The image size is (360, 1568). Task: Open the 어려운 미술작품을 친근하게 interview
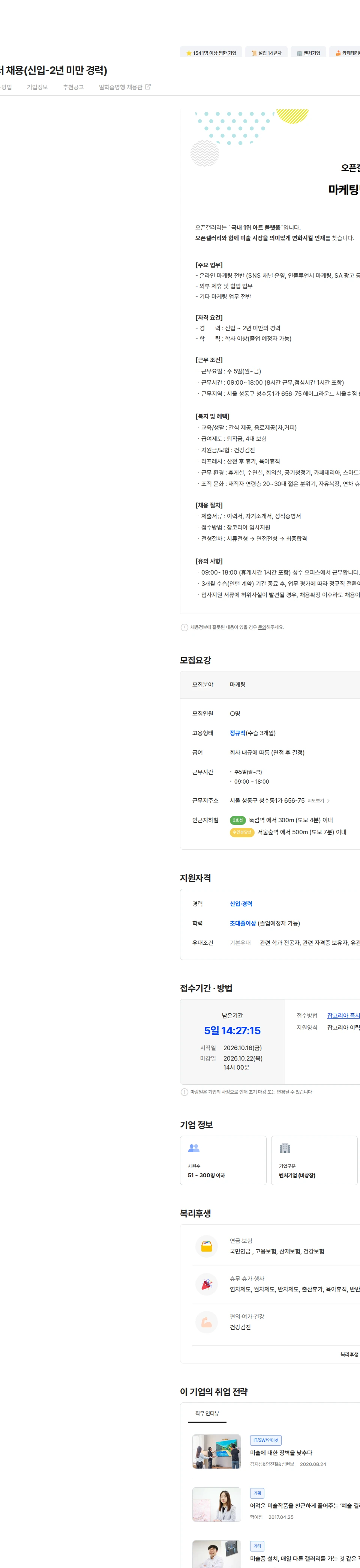click(x=304, y=1506)
